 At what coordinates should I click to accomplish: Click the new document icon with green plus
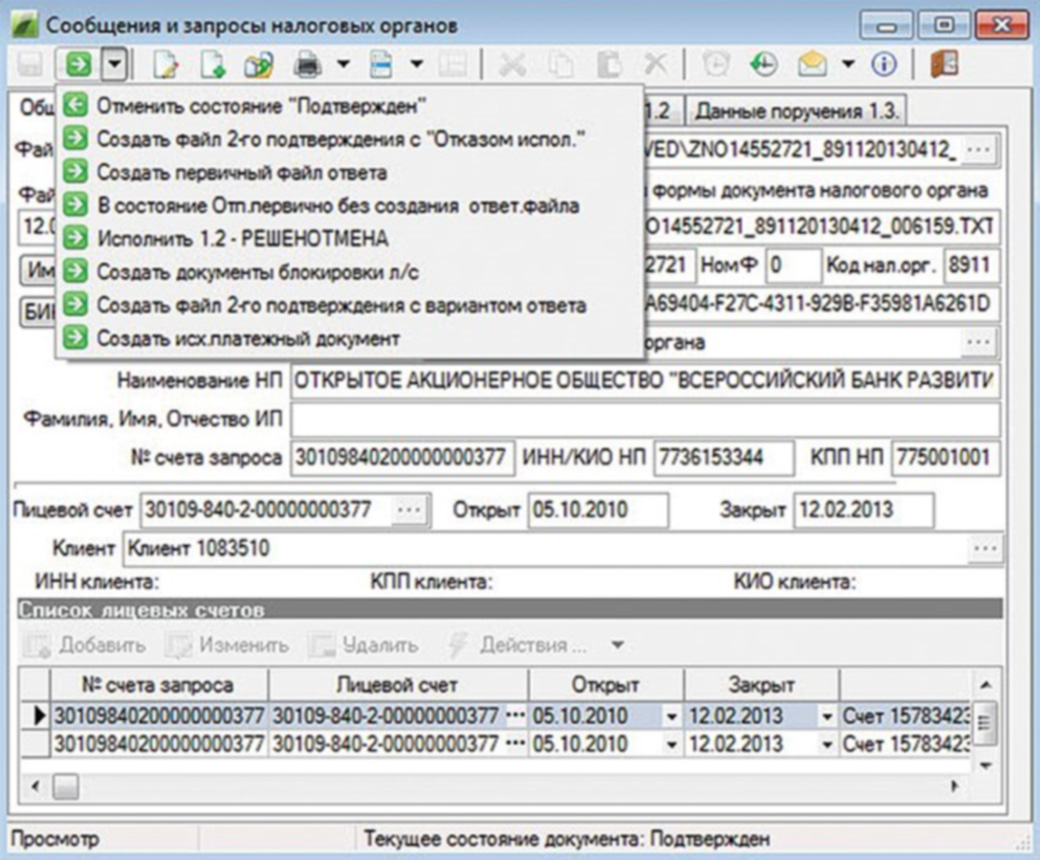(212, 66)
